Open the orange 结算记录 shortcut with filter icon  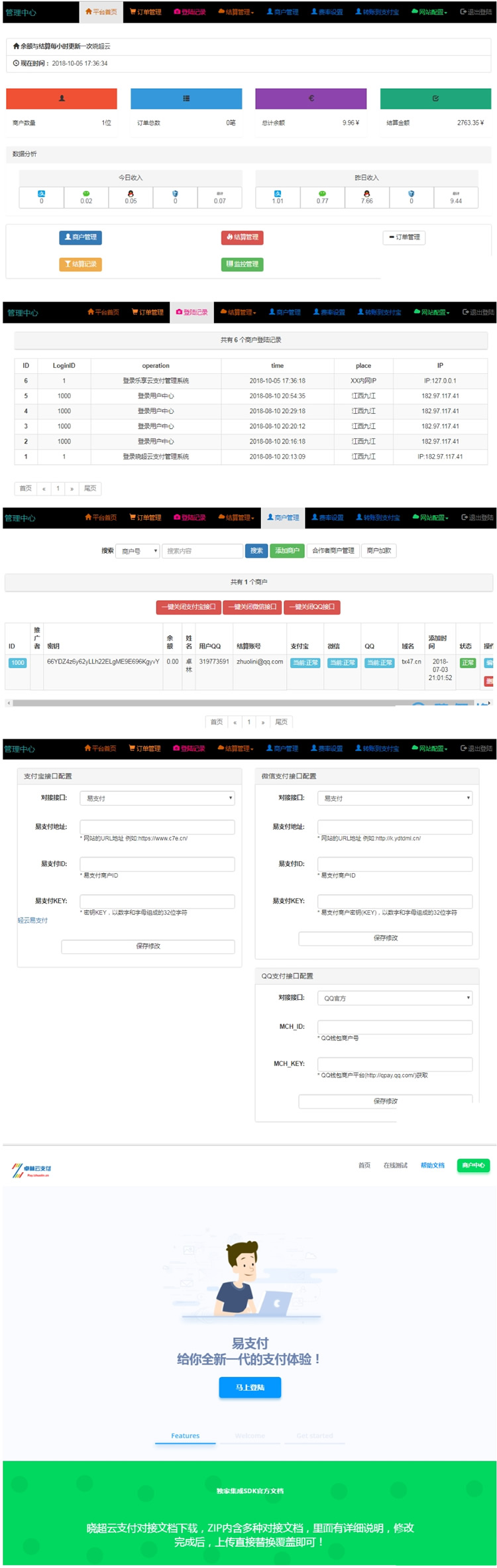pos(81,264)
